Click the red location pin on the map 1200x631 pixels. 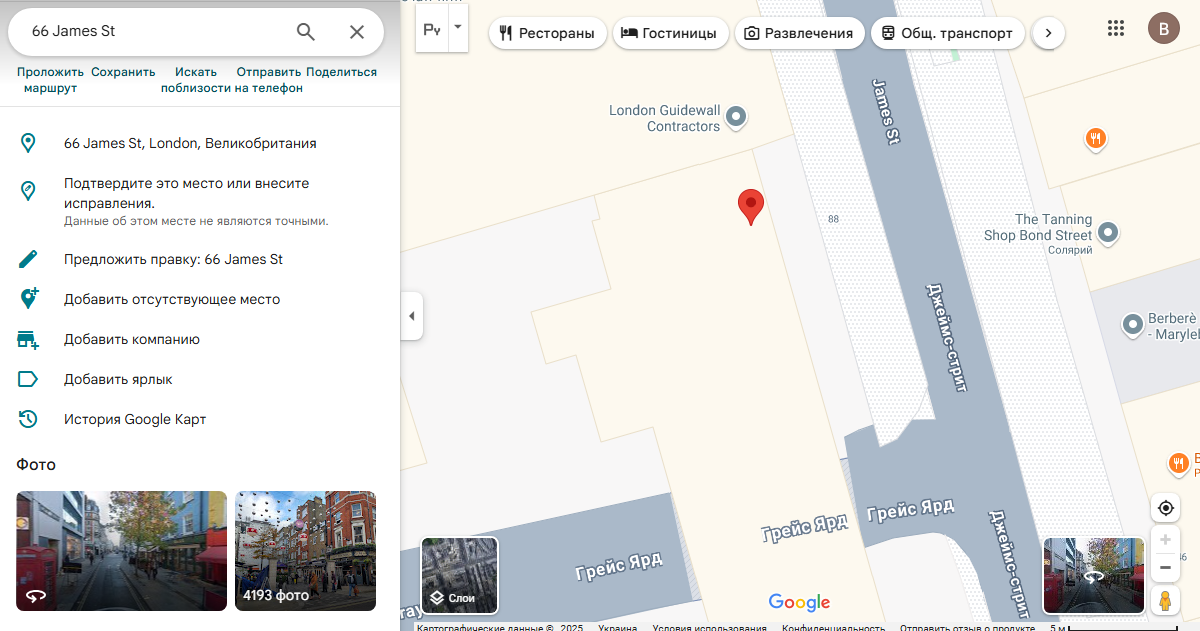[751, 206]
